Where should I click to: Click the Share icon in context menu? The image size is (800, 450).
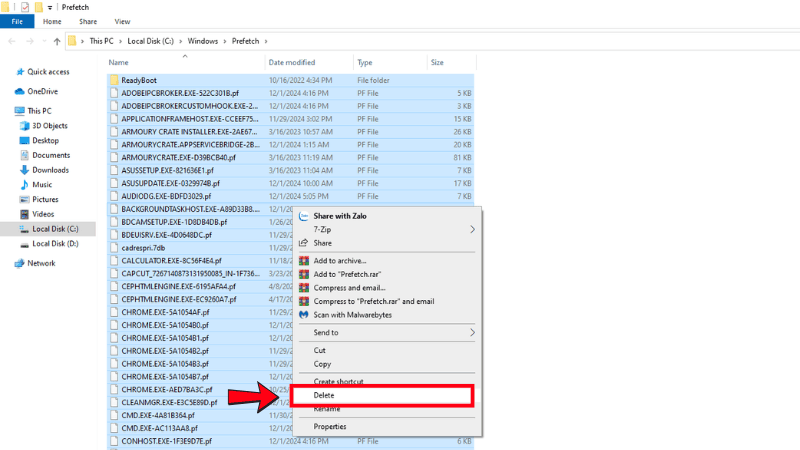[304, 243]
